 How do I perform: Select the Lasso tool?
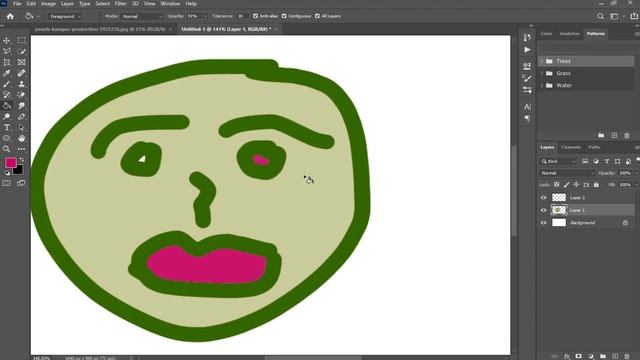click(x=7, y=51)
